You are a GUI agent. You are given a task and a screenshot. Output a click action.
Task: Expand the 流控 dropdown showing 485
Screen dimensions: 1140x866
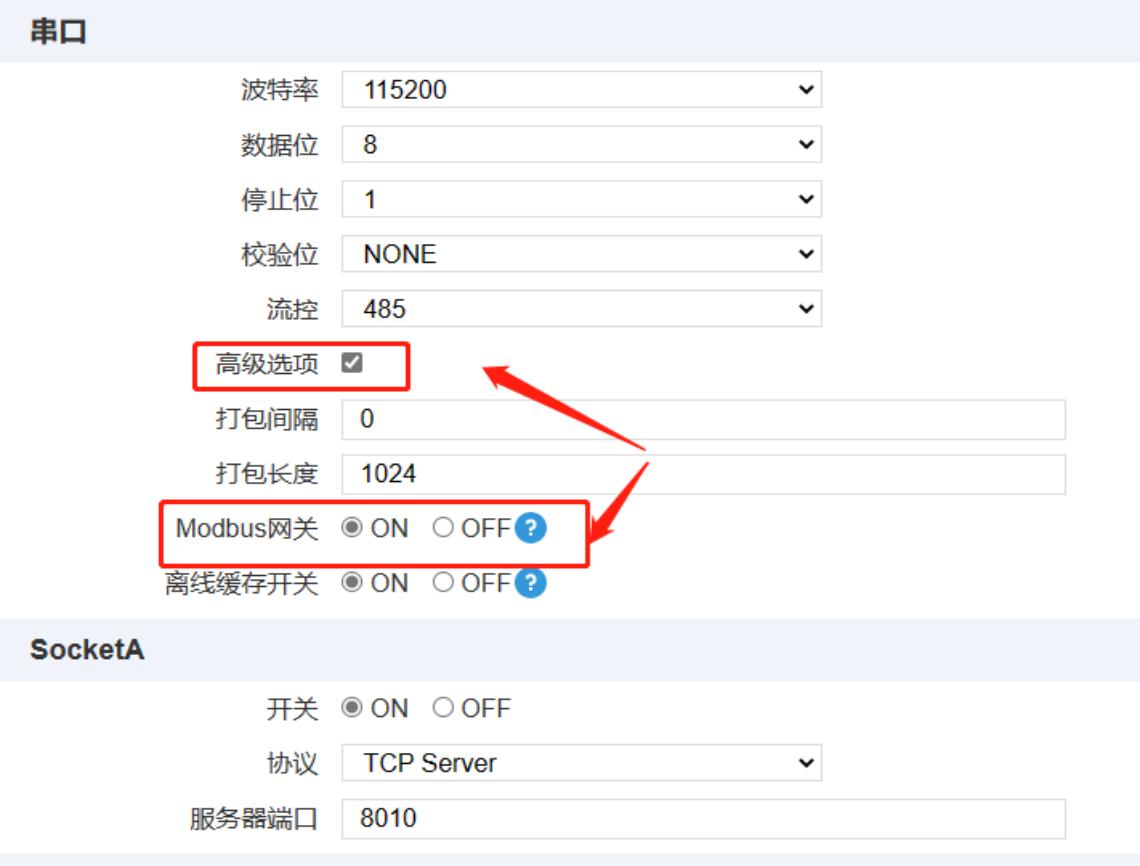point(581,309)
